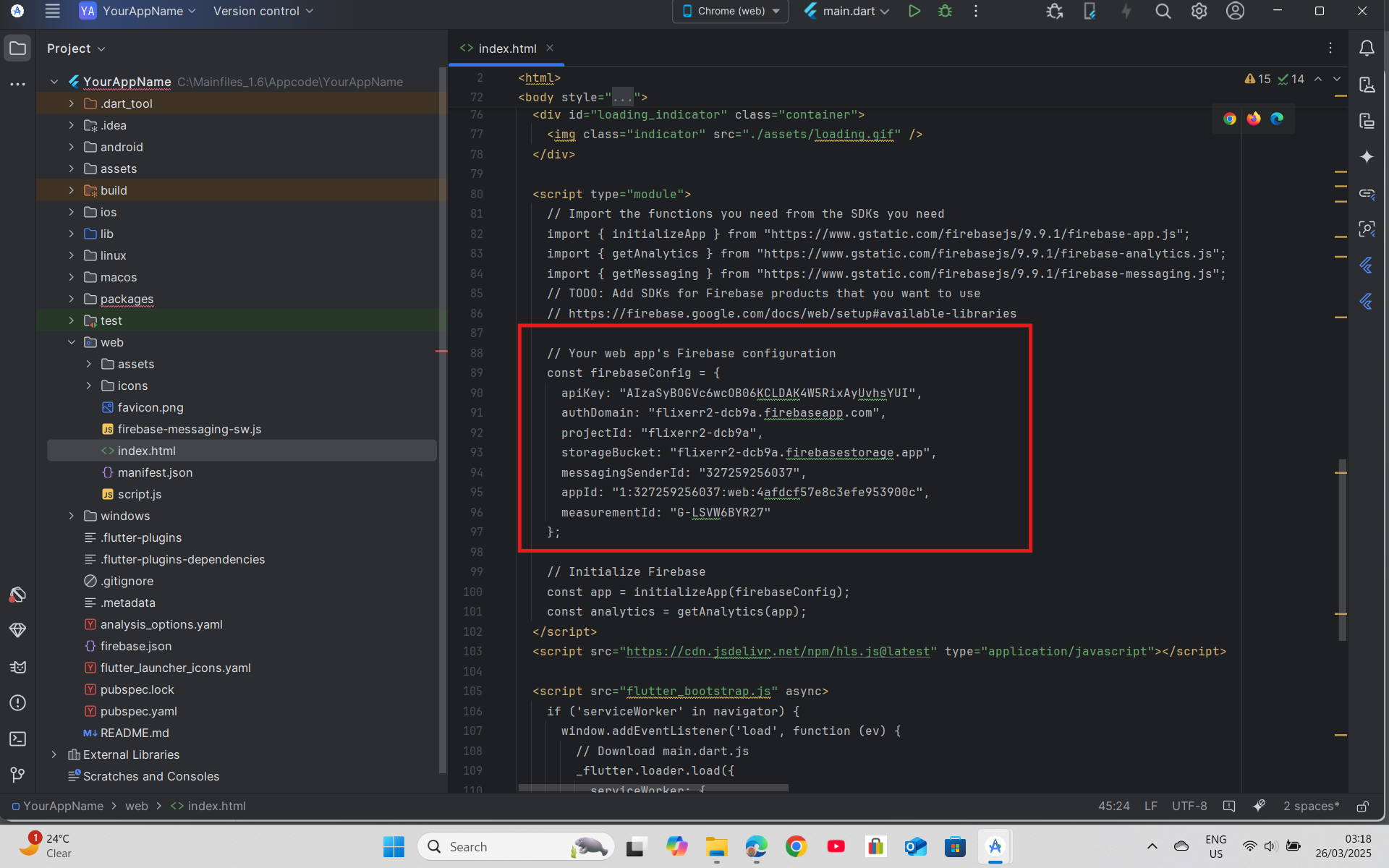This screenshot has height=868, width=1389.
Task: Expand the YourAppName project dropdown
Action: [x=137, y=11]
